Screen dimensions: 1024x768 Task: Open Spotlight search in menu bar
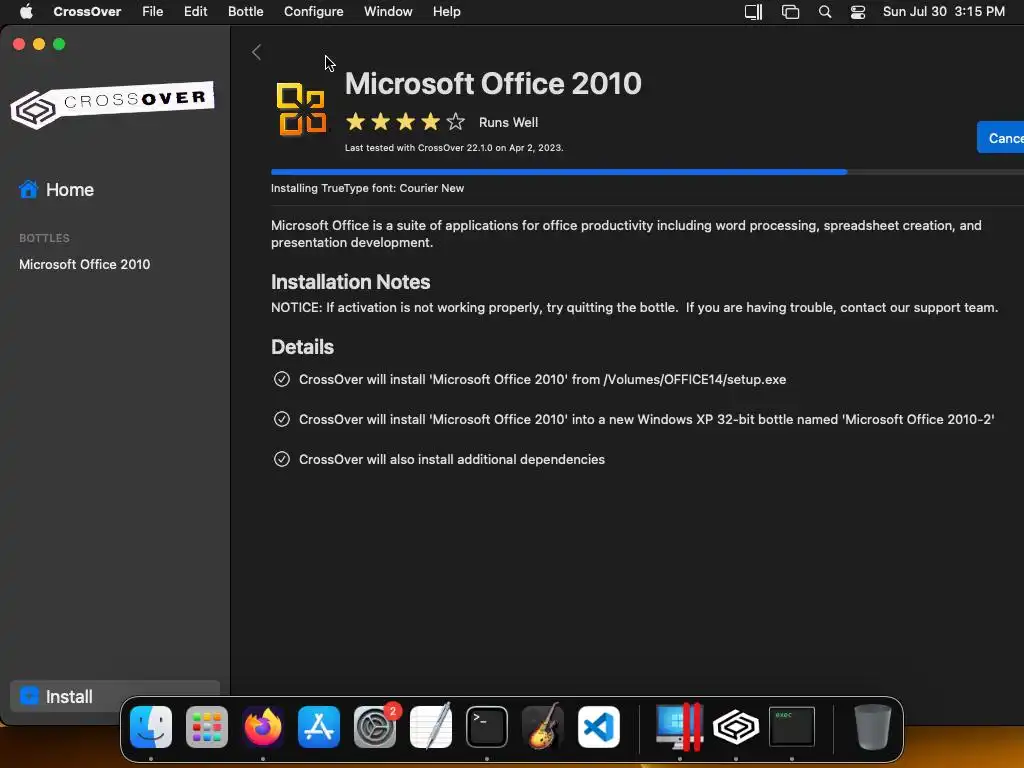[825, 12]
